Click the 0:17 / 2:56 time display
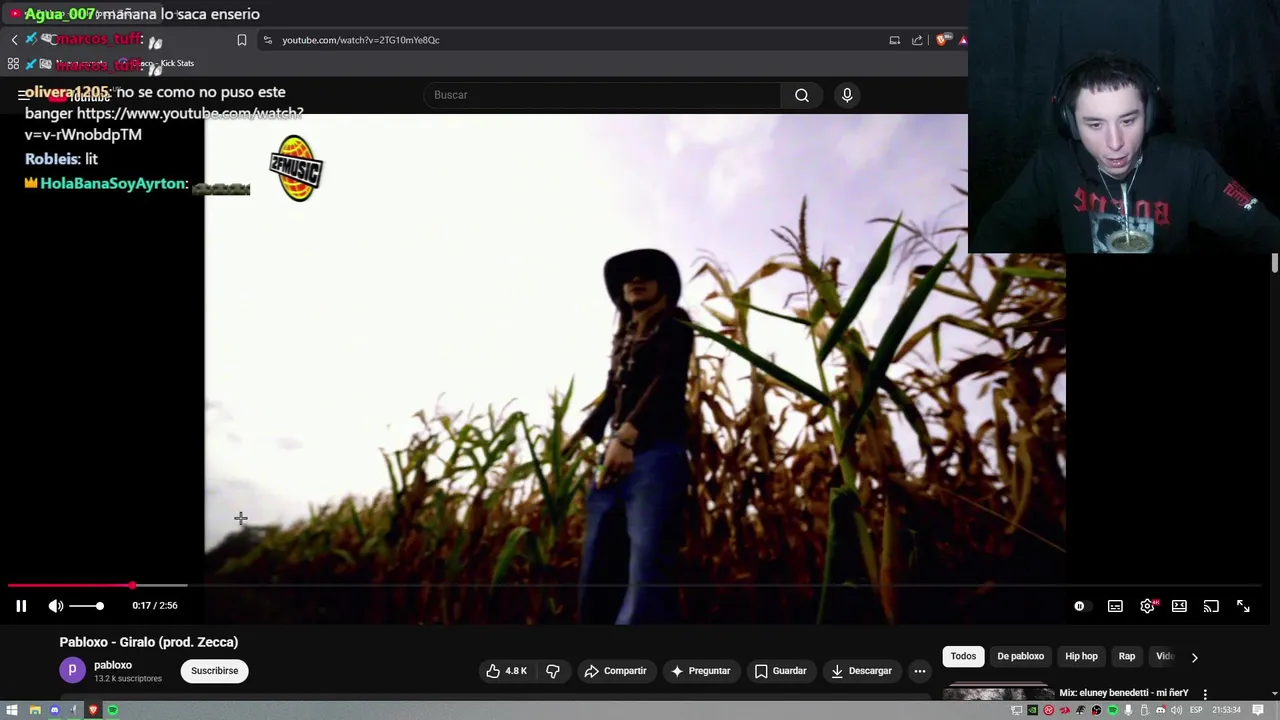Screen dimensions: 1280x720 coord(155,606)
